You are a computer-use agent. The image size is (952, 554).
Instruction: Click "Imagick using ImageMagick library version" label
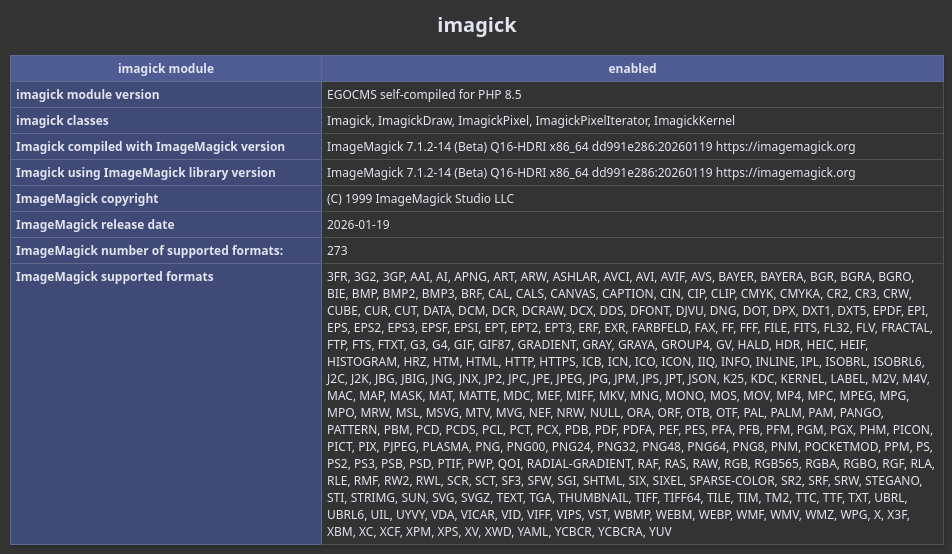pos(146,173)
